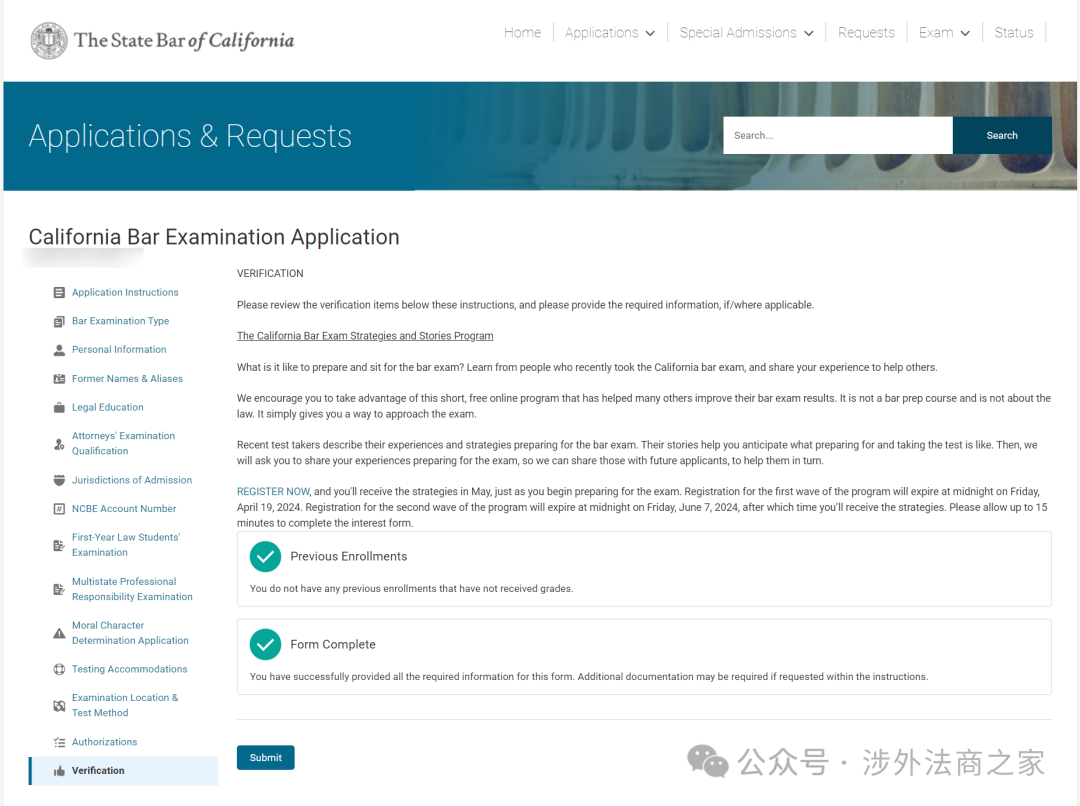The height and width of the screenshot is (806, 1080).
Task: Click the NCBE Account Number icon
Action: pyautogui.click(x=59, y=509)
